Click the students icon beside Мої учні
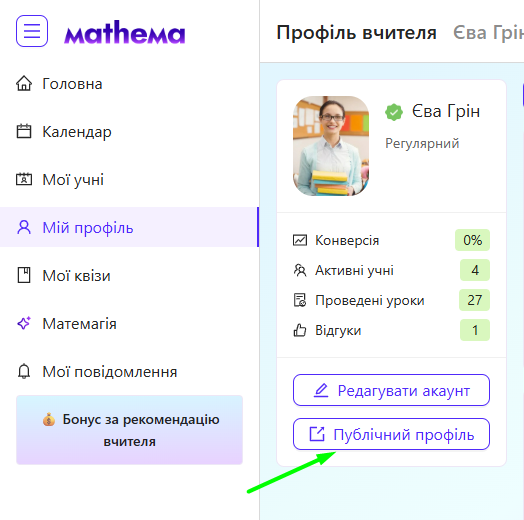Image resolution: width=524 pixels, height=520 pixels. coord(24,179)
